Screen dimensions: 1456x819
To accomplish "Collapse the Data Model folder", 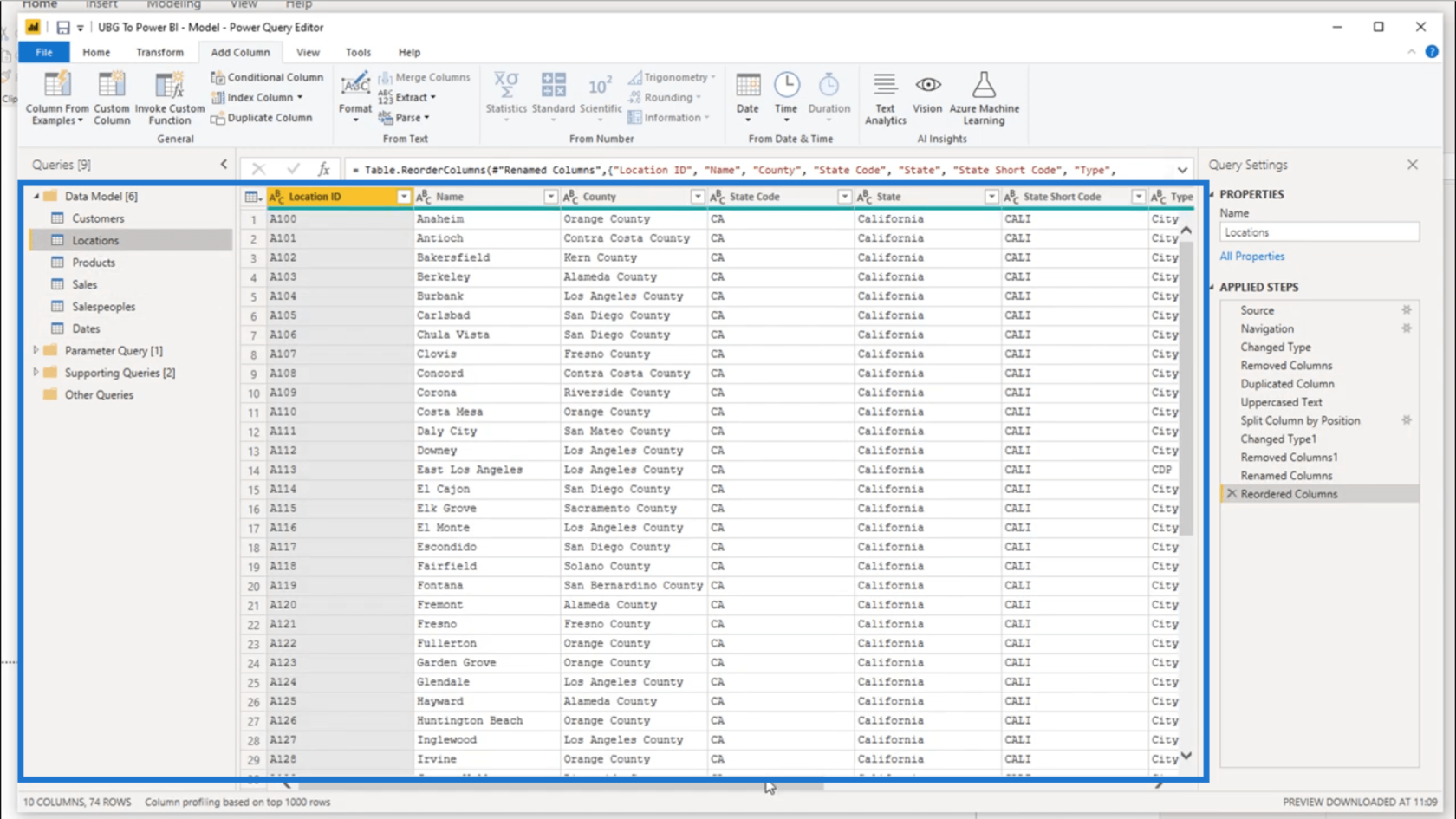I will [36, 197].
